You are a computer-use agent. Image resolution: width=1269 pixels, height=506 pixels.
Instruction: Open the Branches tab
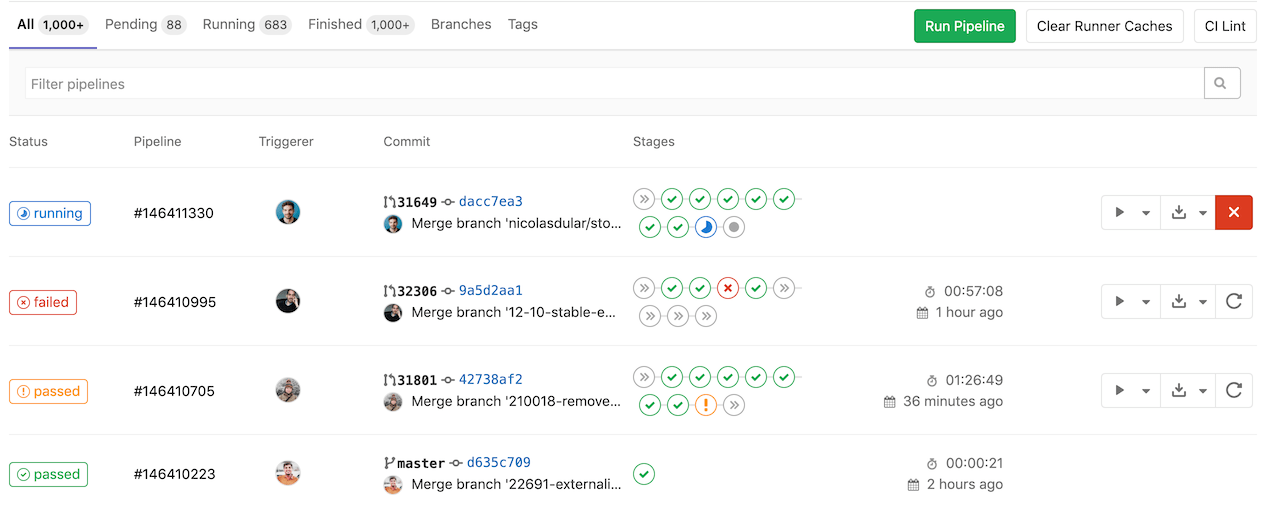point(461,25)
